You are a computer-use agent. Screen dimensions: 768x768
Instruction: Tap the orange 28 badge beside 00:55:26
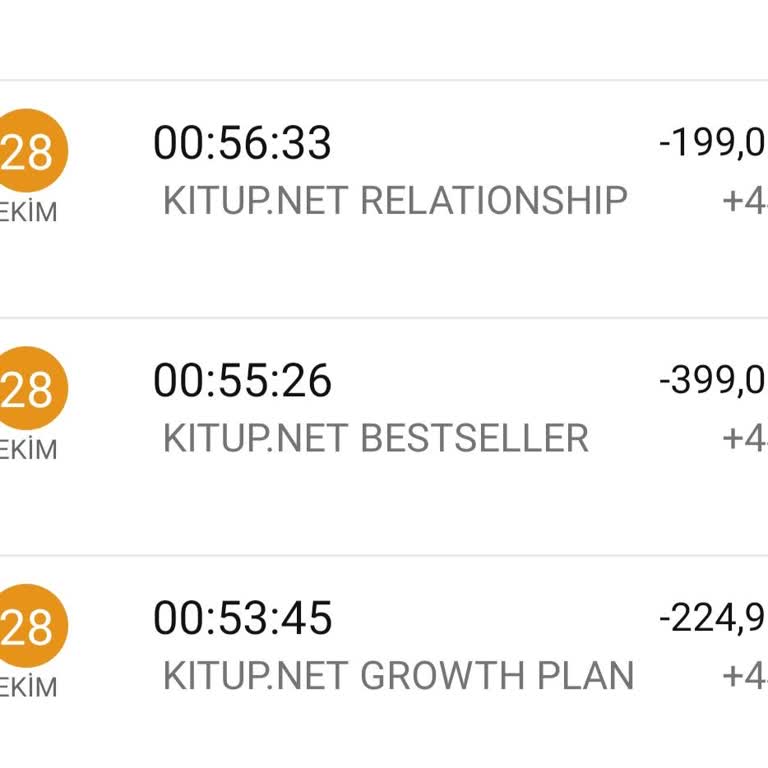(32, 388)
